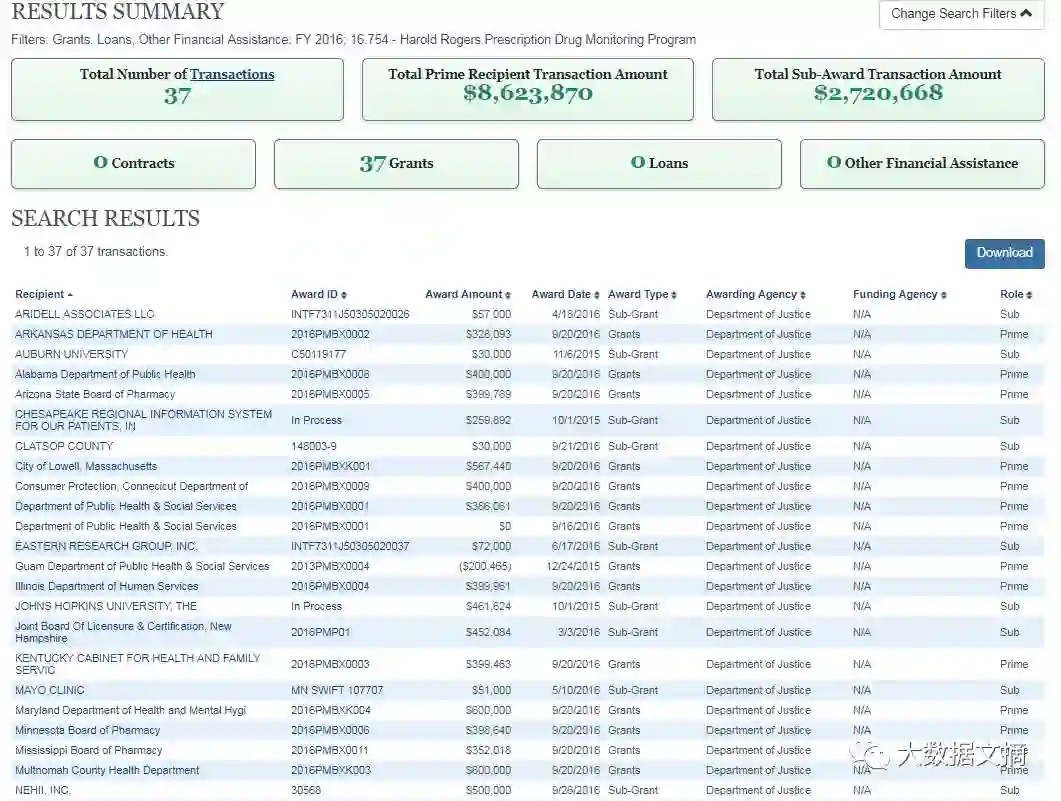Select the Other Financial Assistance box

922,164
